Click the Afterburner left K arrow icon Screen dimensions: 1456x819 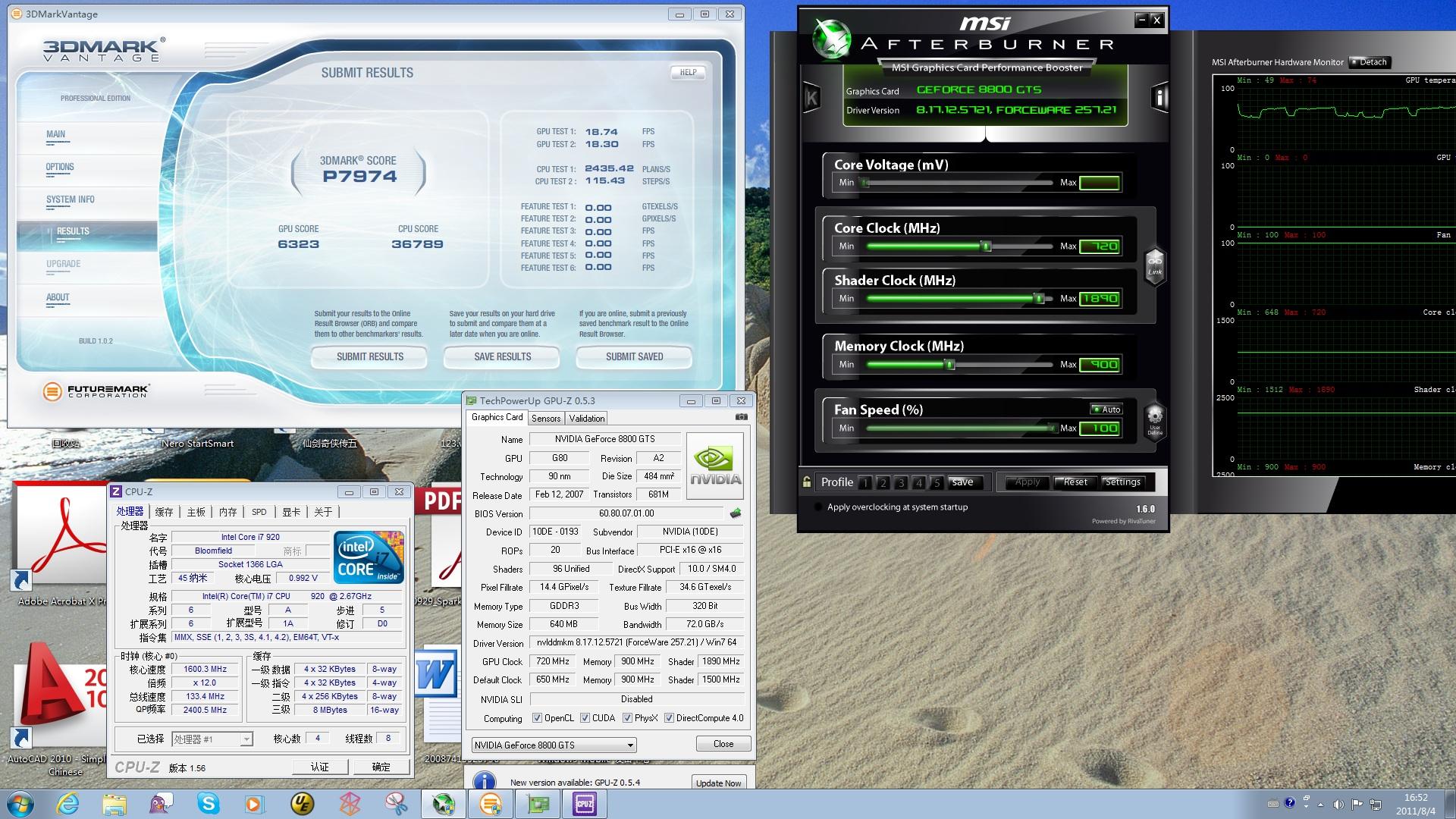pos(811,97)
